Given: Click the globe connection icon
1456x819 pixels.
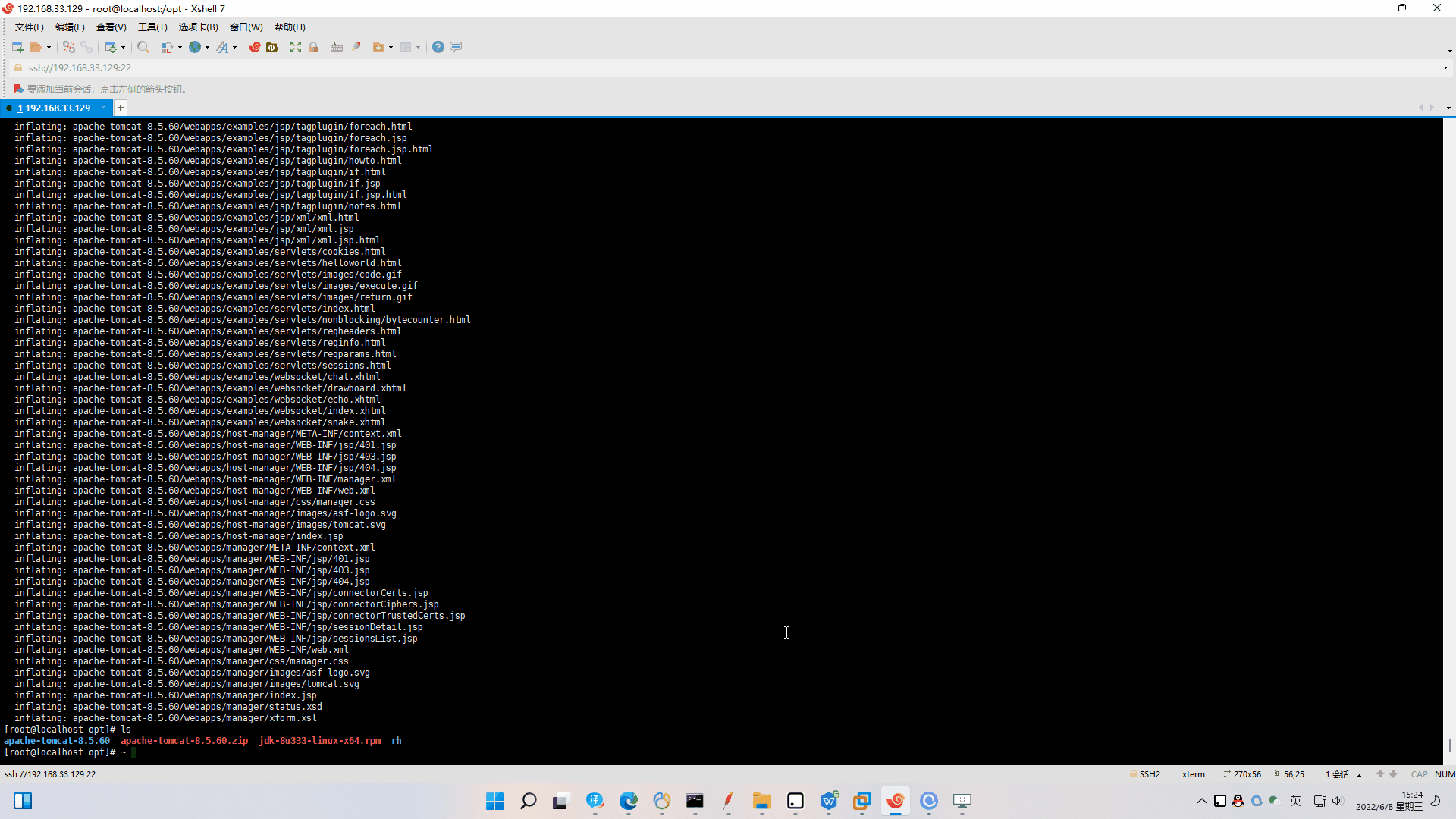Looking at the screenshot, I should pyautogui.click(x=195, y=47).
